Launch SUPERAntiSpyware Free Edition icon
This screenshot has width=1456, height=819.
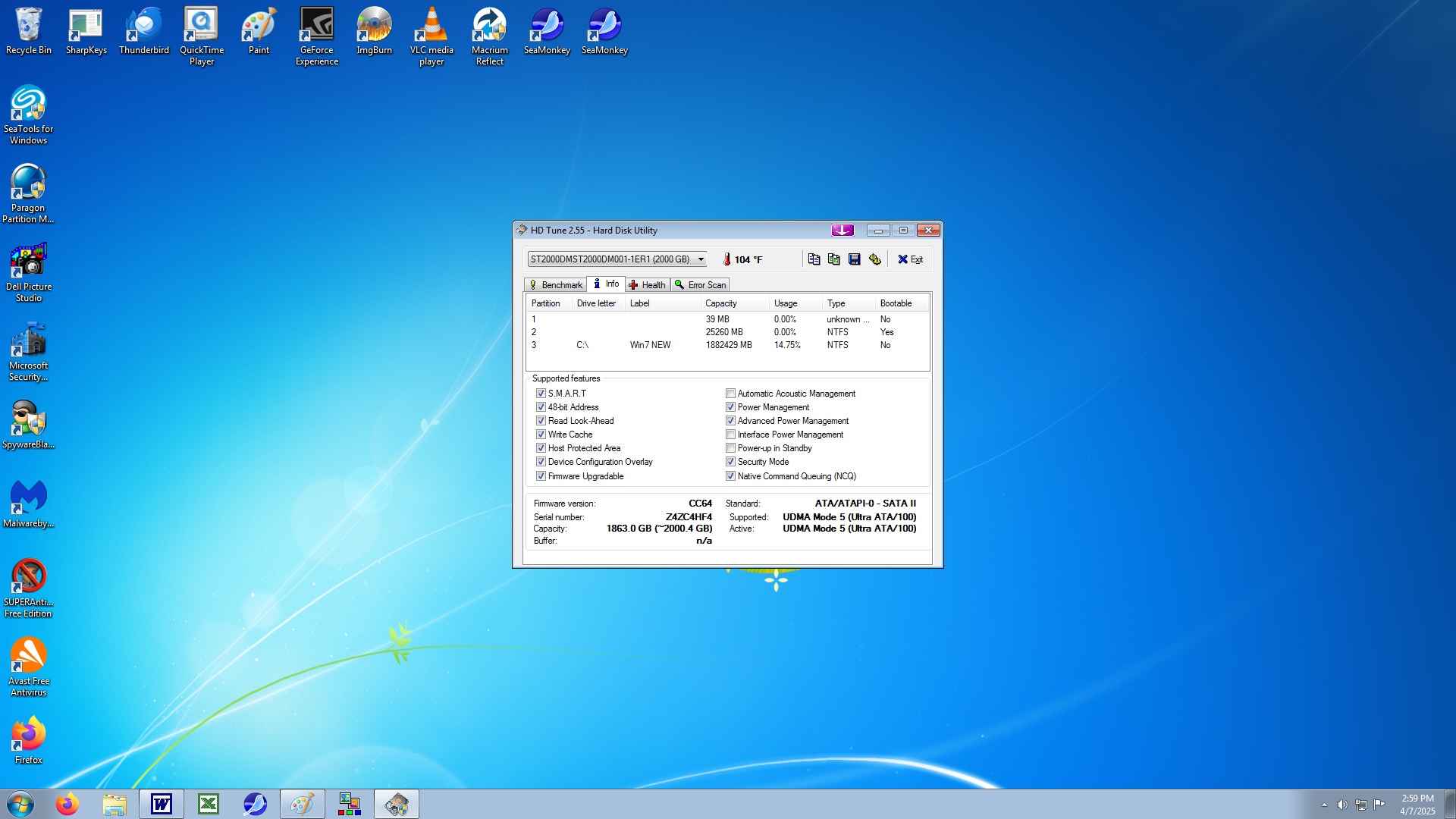29,588
